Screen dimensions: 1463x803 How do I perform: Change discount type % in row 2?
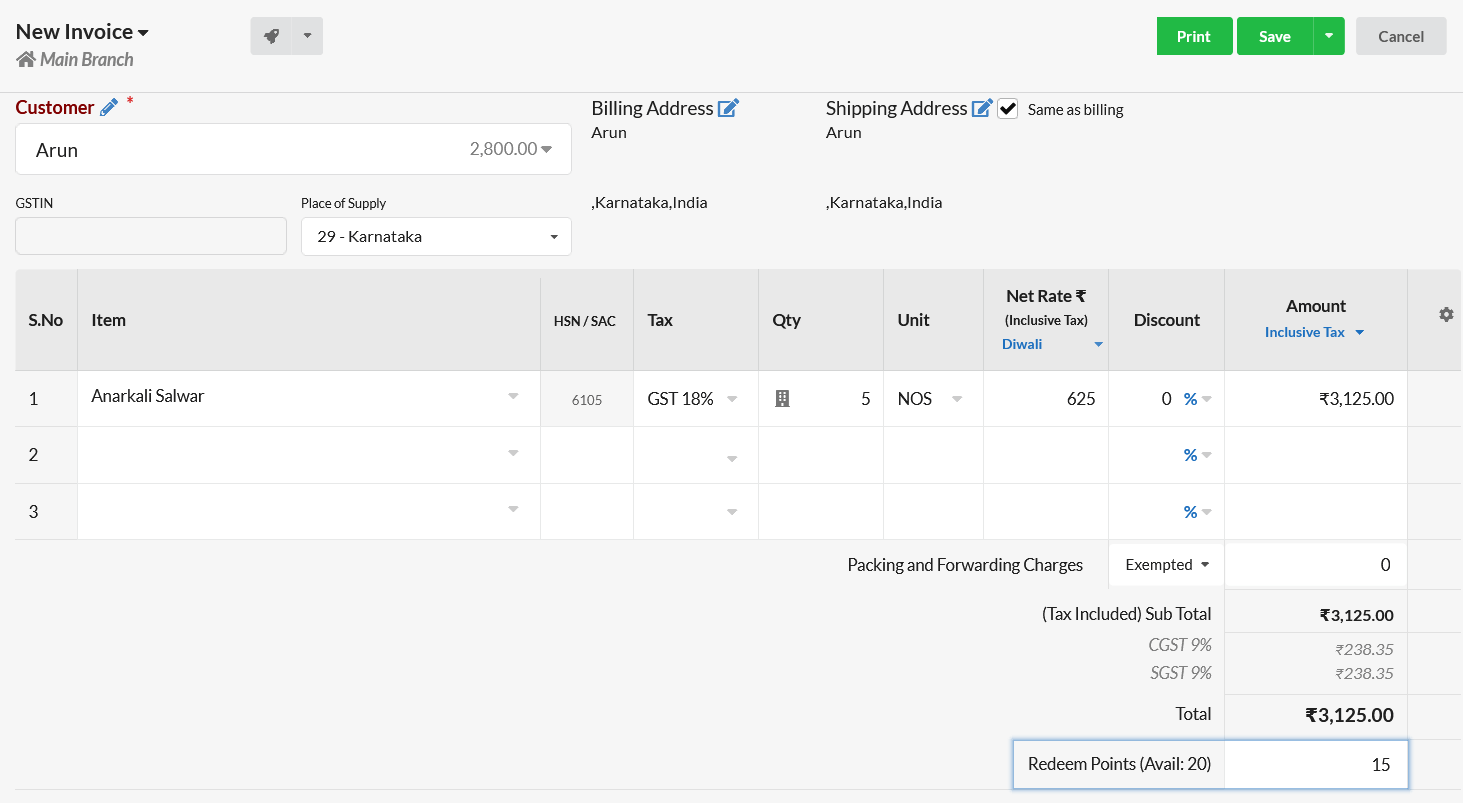1197,455
